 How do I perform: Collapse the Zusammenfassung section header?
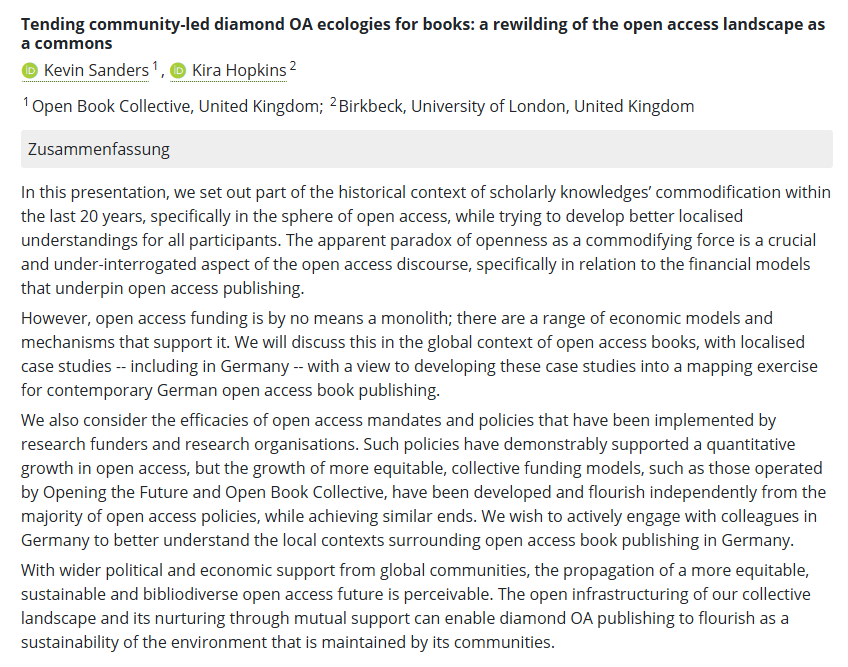click(426, 149)
